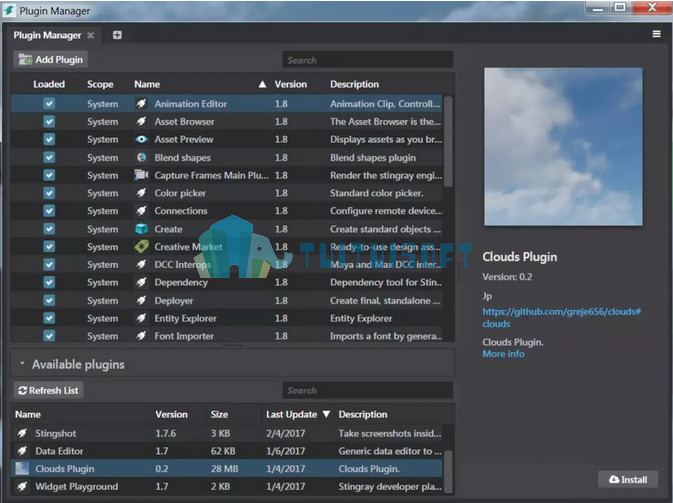The height and width of the screenshot is (503, 673).
Task: Select the DCC Interops plugin name
Action: pyautogui.click(x=182, y=264)
